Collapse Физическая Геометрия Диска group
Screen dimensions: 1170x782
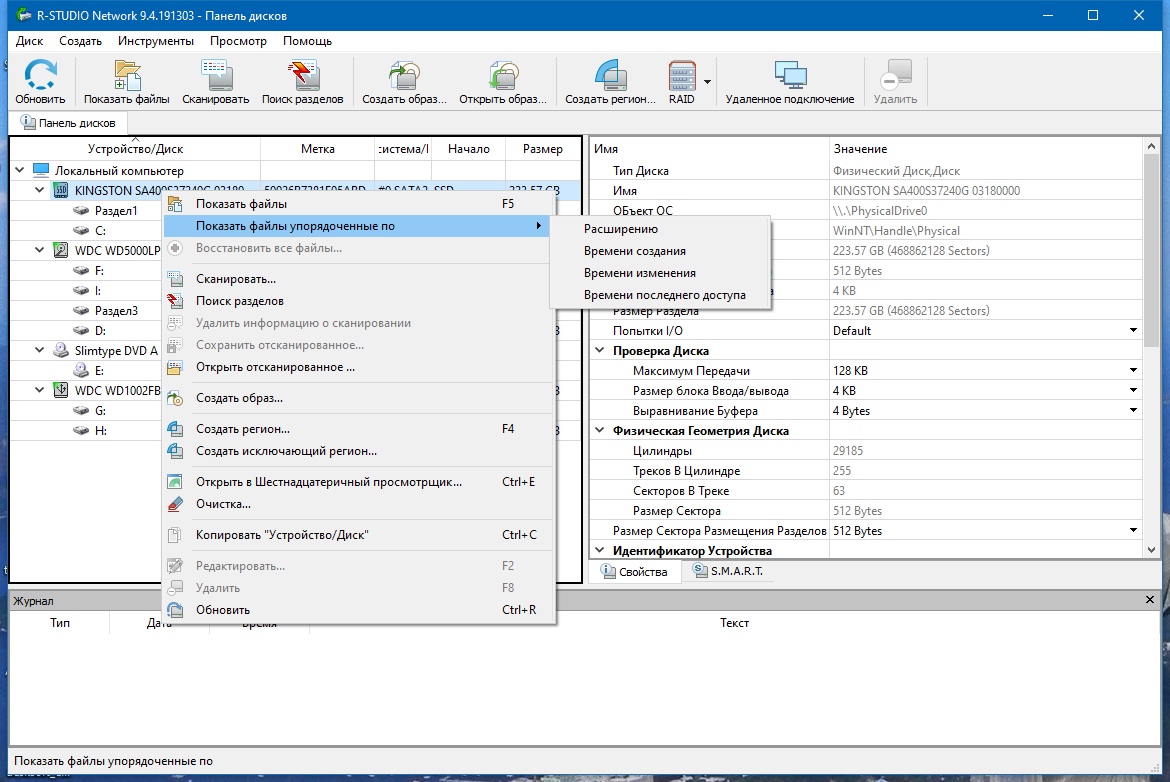(x=600, y=430)
